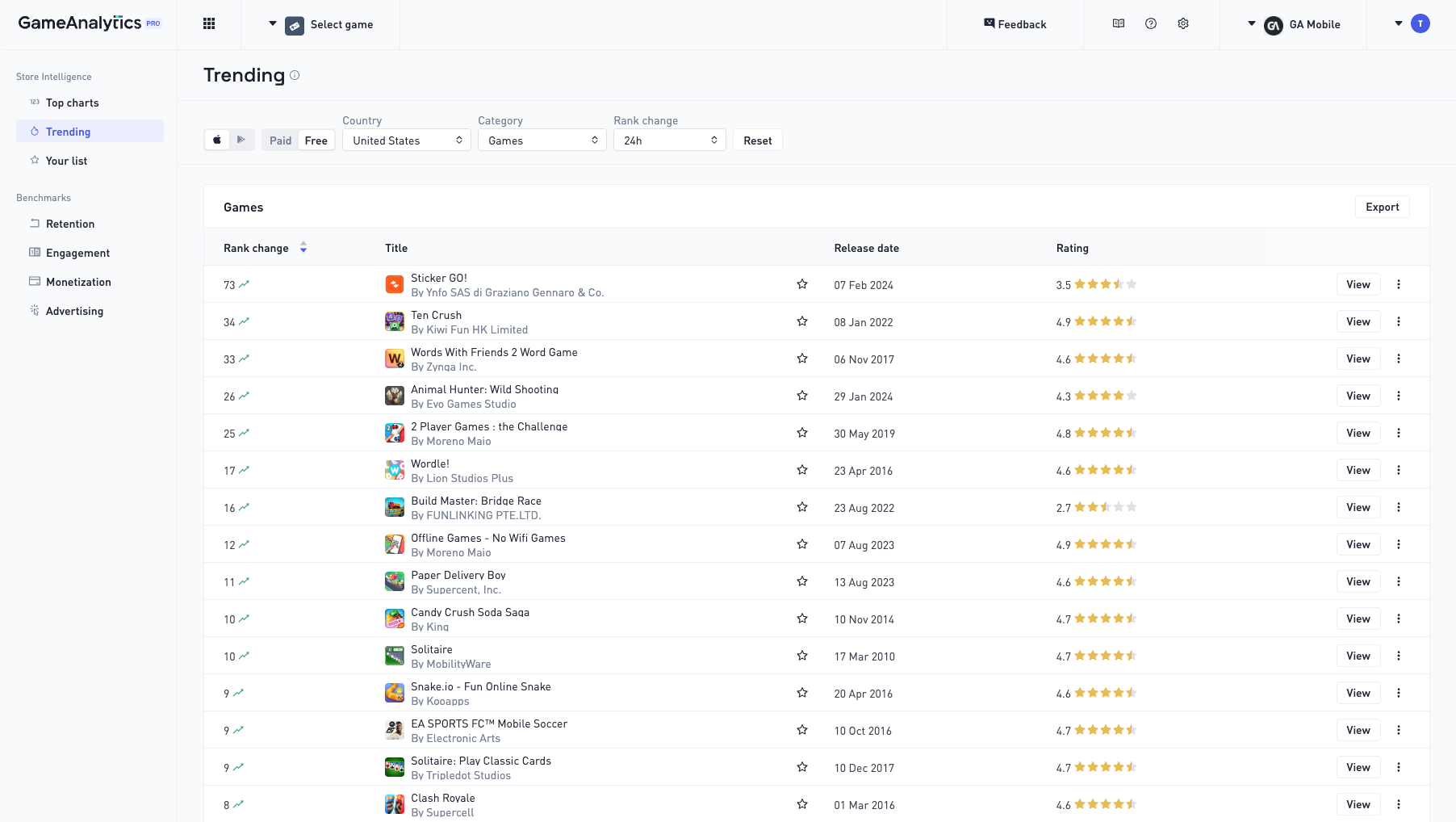
Task: Expand the Select game dropdown
Action: [273, 23]
